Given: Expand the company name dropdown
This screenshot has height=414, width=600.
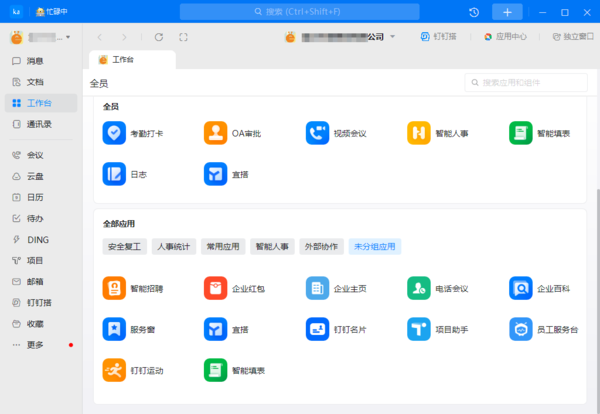Looking at the screenshot, I should coord(393,37).
